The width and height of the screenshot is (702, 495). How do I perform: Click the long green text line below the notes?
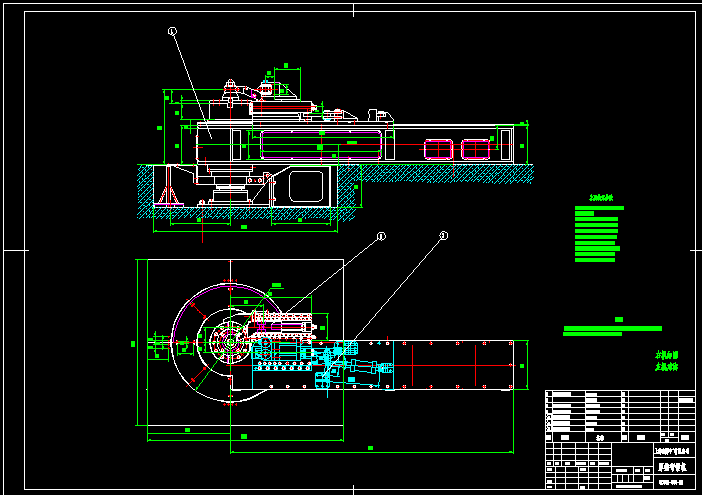[x=612, y=329]
